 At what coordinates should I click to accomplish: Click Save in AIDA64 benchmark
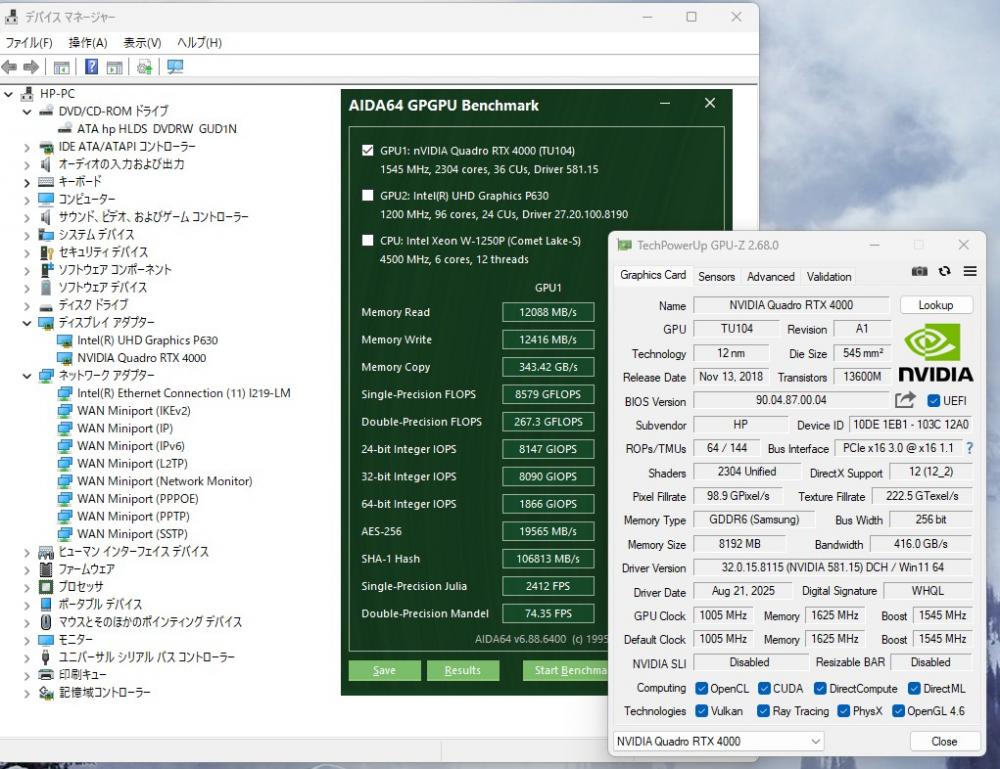384,670
